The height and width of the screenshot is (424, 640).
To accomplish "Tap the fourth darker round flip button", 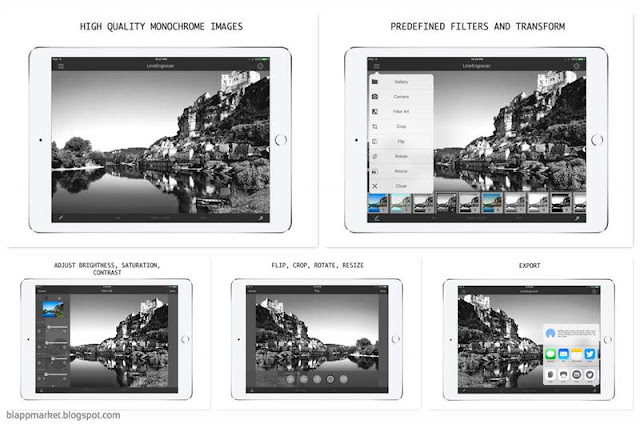I will coord(330,379).
